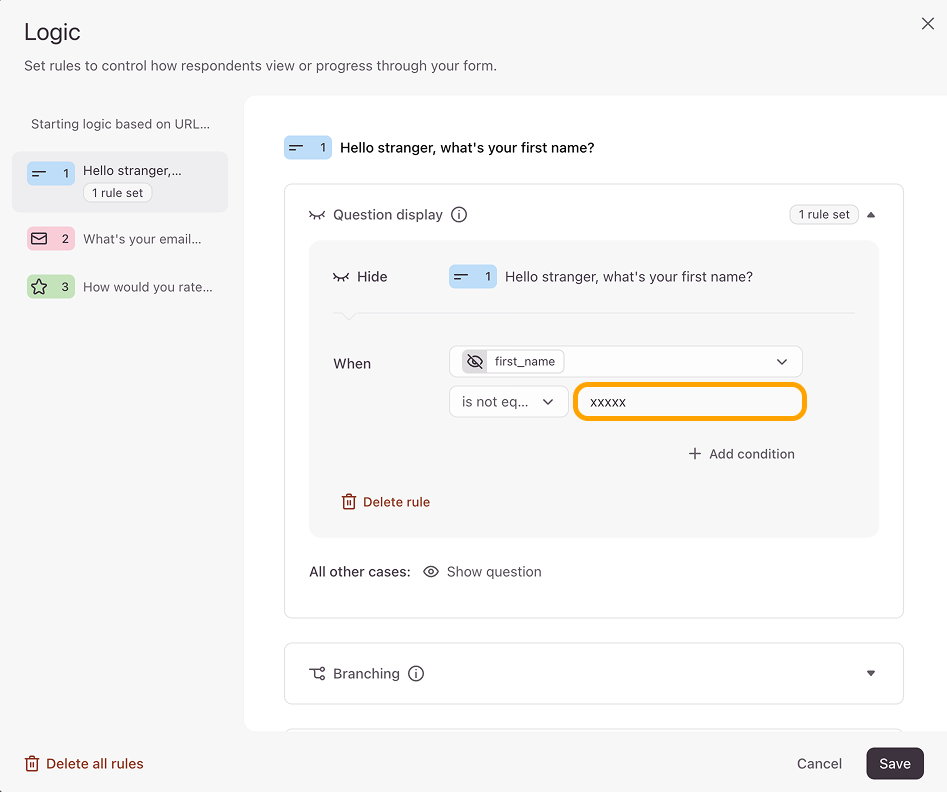
Task: Click the Hide action eye icon
Action: pyautogui.click(x=341, y=277)
